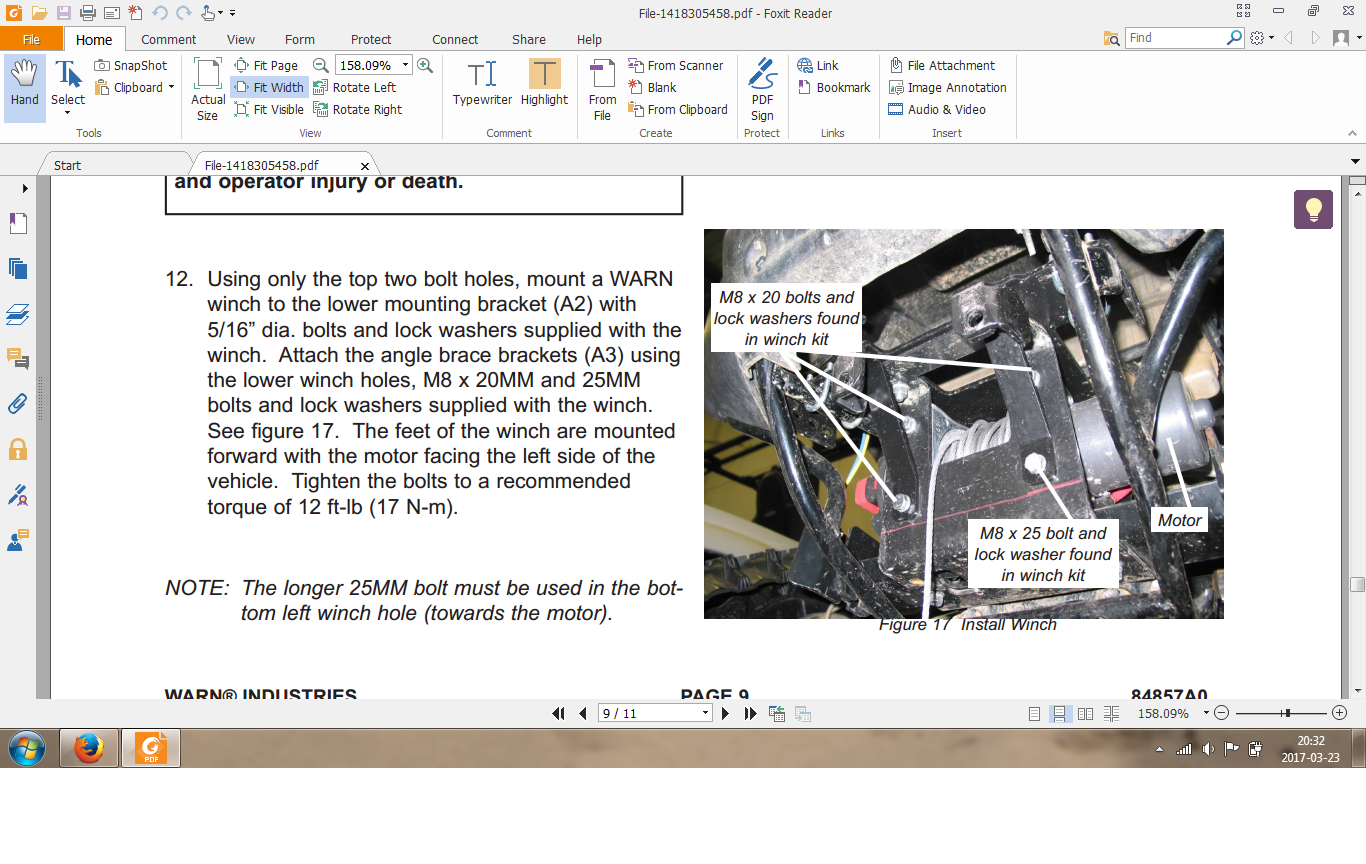The width and height of the screenshot is (1366, 864).
Task: Create a PDF From Clipboard
Action: click(x=678, y=109)
